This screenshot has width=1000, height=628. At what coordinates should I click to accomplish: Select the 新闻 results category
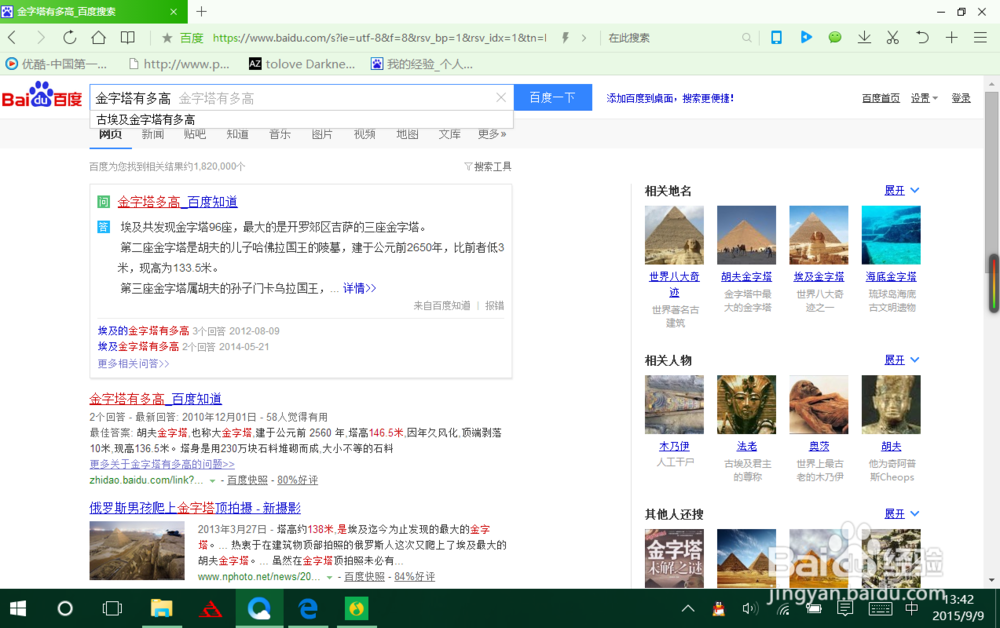coord(152,133)
